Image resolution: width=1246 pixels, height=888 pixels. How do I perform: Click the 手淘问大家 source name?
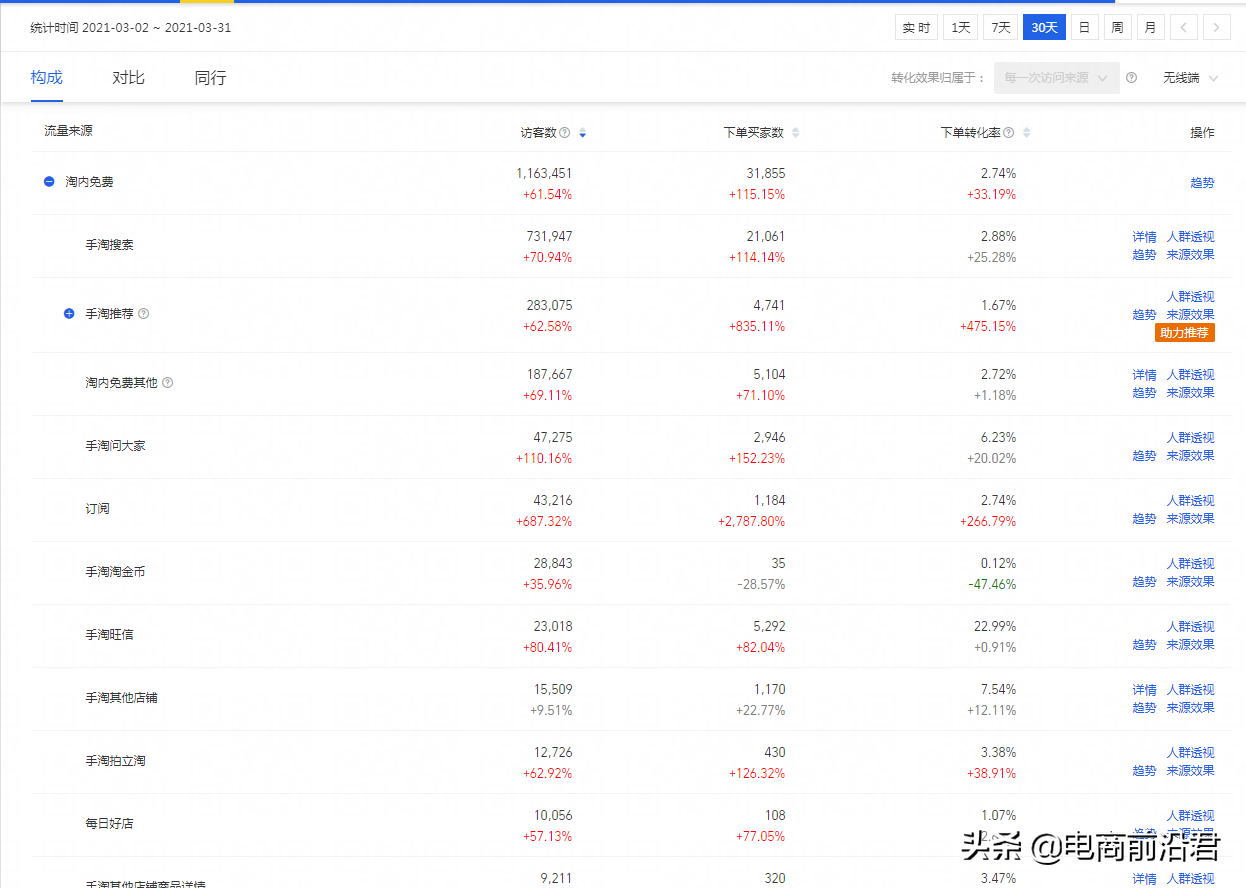pos(115,446)
